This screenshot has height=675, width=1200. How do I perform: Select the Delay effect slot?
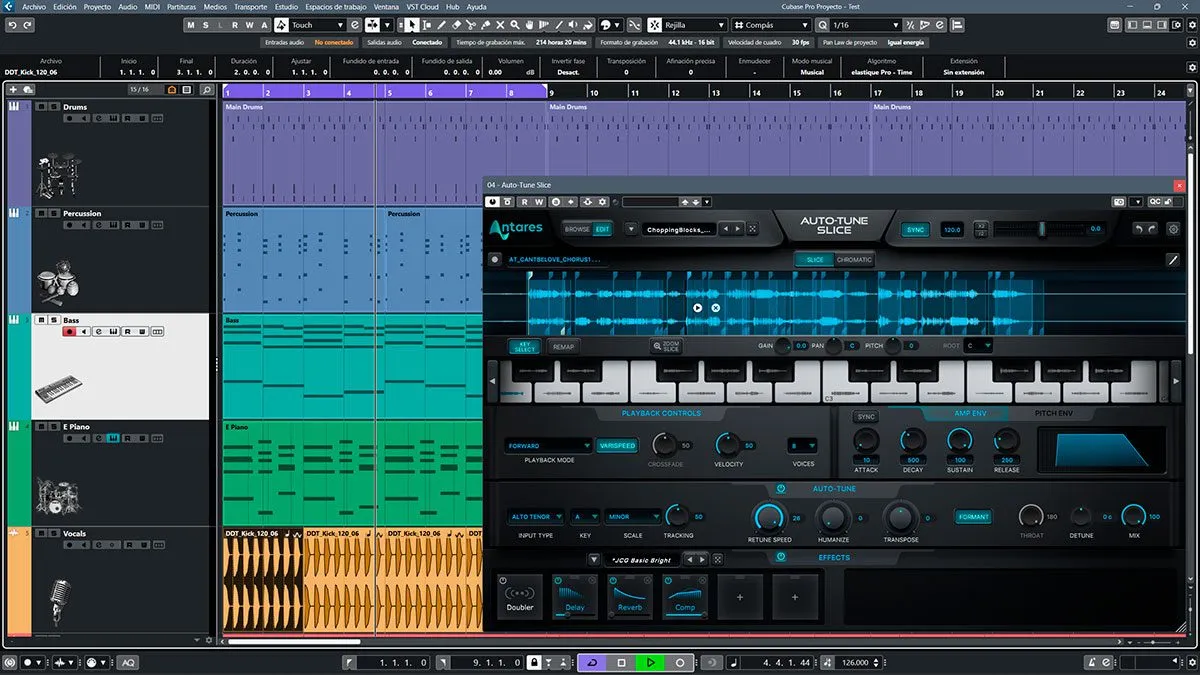[575, 596]
